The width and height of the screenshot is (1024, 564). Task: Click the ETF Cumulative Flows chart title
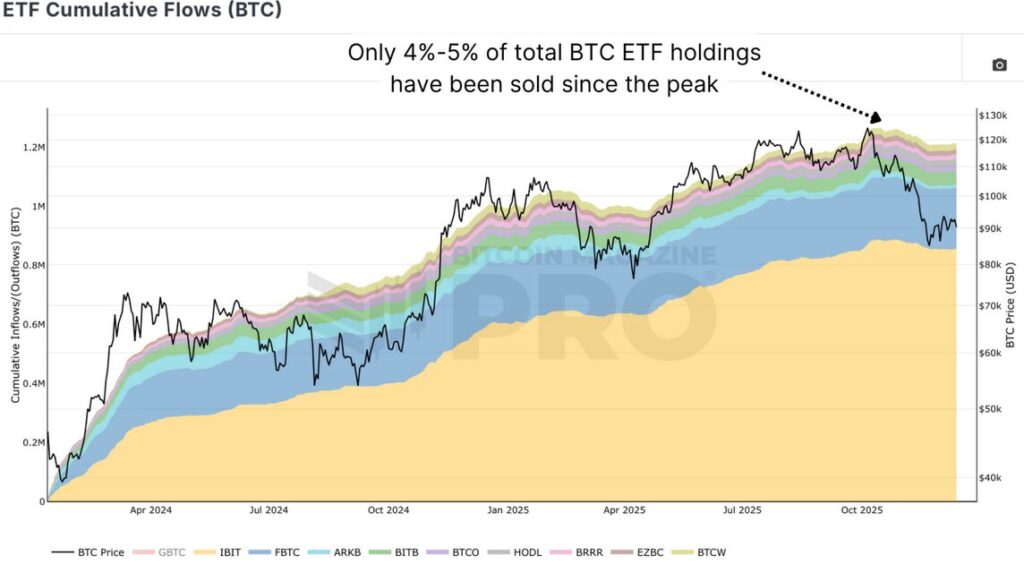143,12
